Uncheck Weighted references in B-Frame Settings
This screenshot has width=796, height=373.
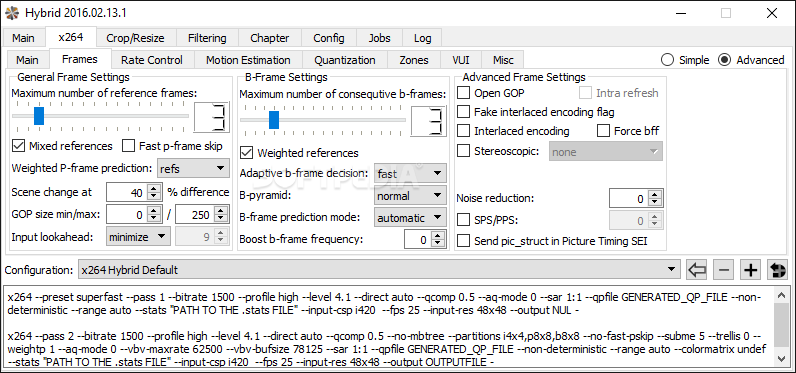247,153
